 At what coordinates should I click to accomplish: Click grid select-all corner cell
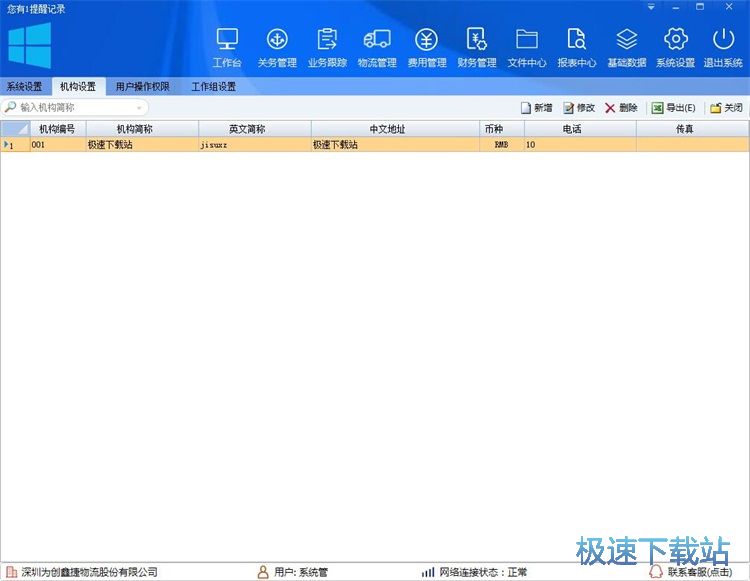(x=15, y=129)
